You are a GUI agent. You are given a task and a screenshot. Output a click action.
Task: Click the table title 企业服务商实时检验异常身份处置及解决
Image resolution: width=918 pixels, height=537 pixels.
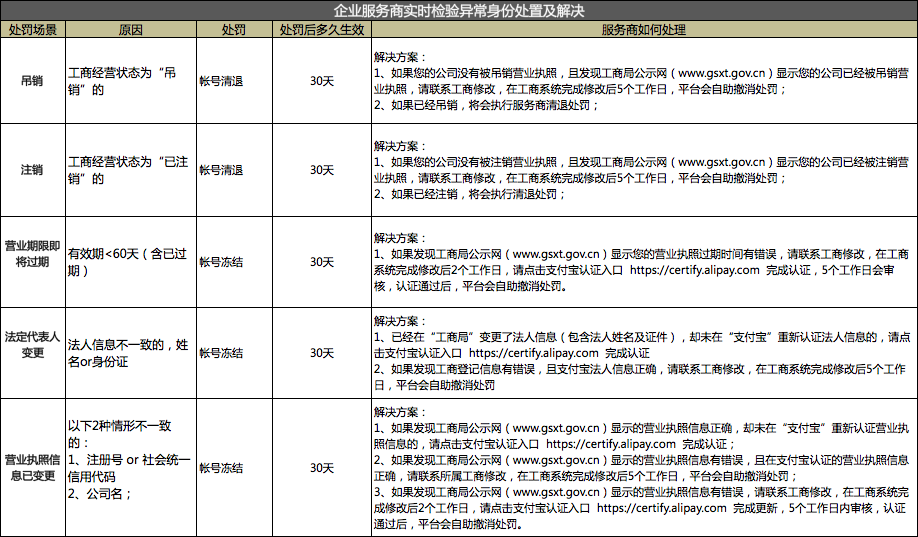[x=459, y=11]
